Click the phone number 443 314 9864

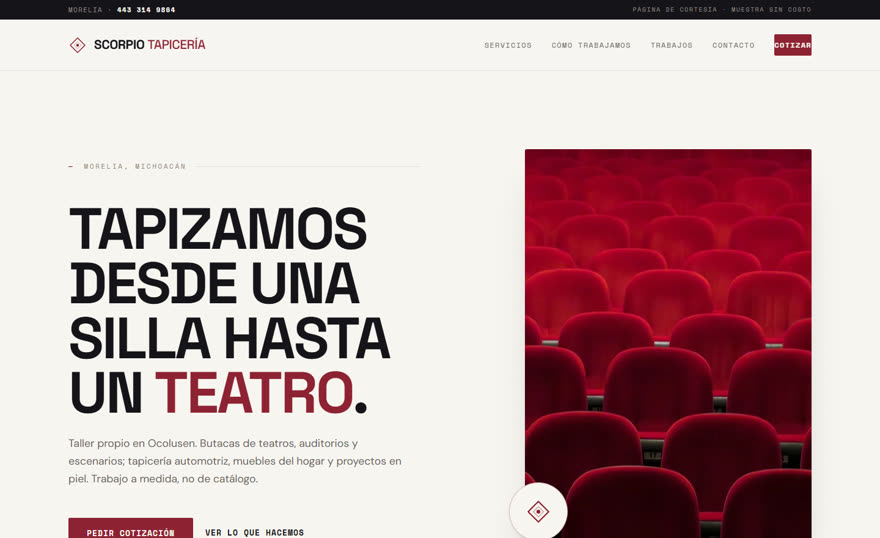click(x=146, y=10)
